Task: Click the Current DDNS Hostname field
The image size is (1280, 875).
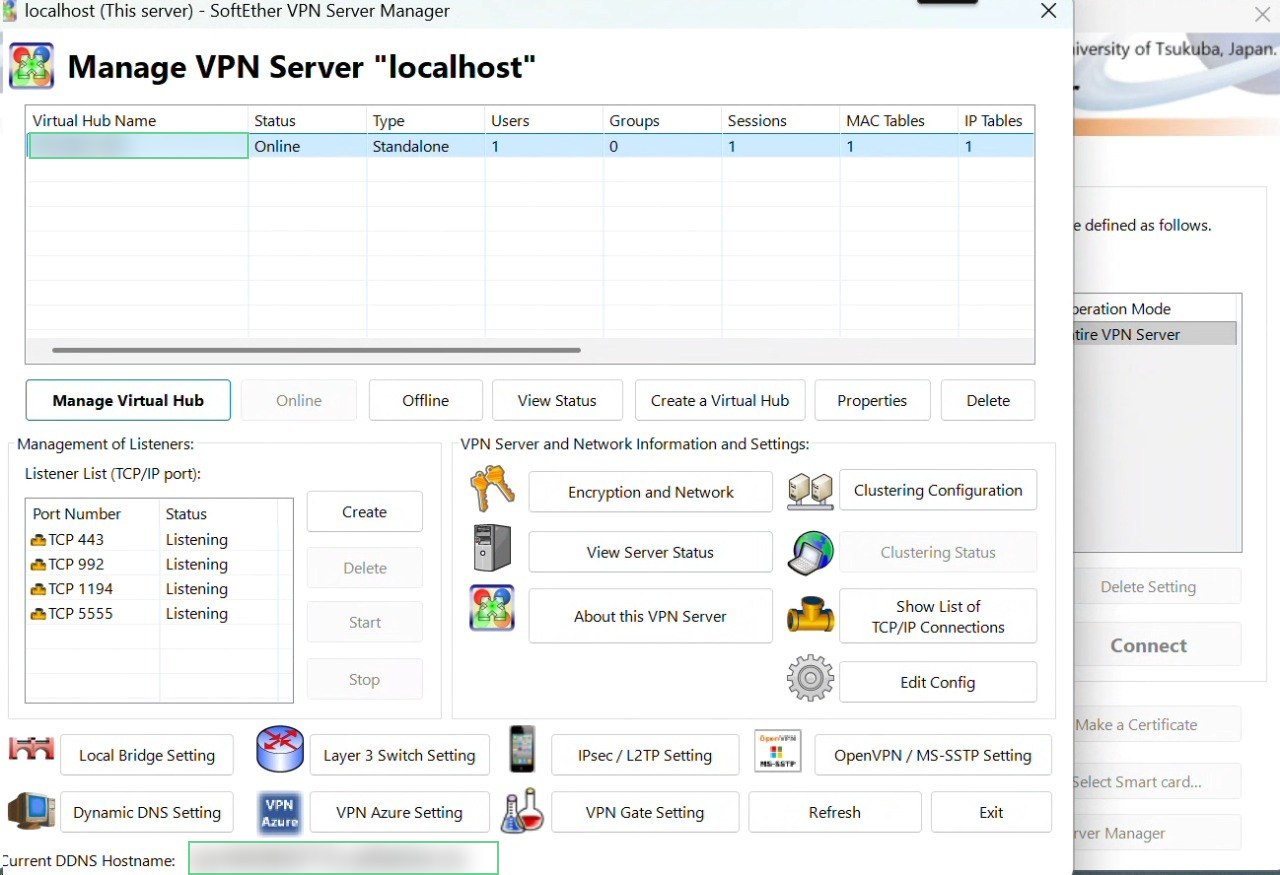Action: point(343,859)
